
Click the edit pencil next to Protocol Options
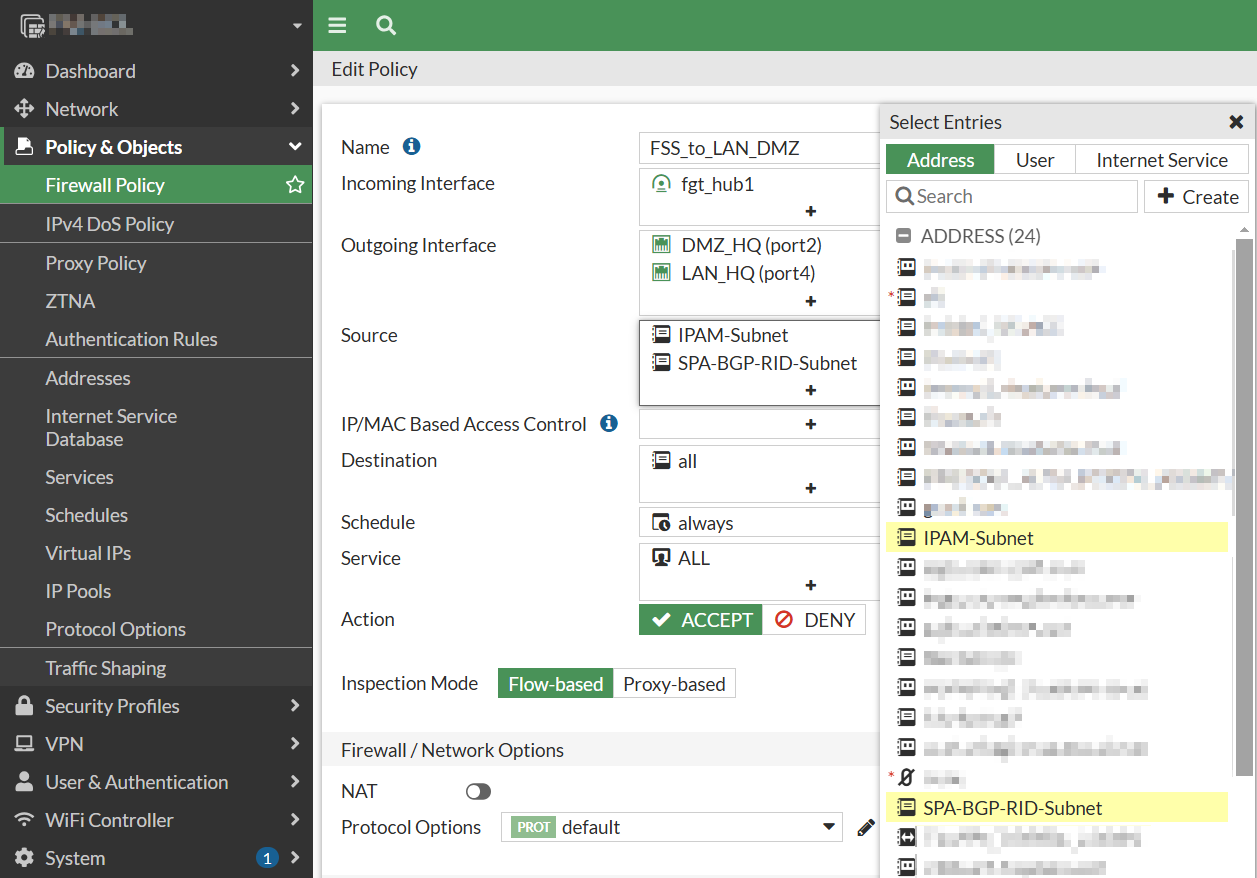pyautogui.click(x=866, y=827)
